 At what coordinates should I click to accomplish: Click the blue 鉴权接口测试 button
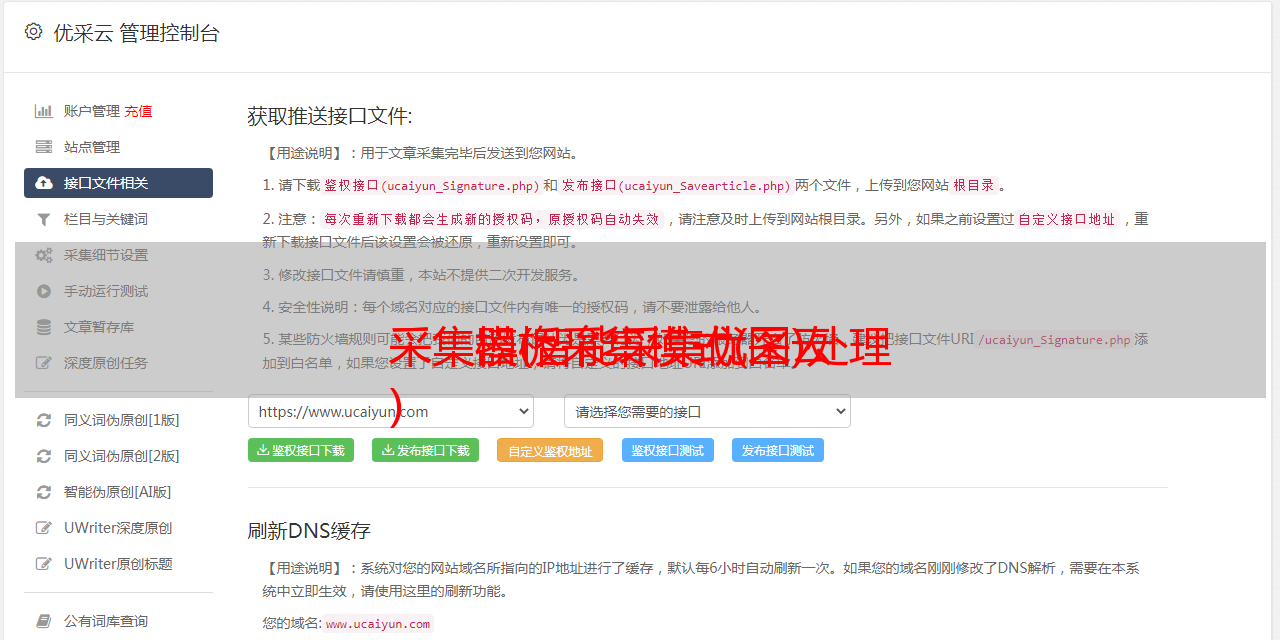coord(668,450)
